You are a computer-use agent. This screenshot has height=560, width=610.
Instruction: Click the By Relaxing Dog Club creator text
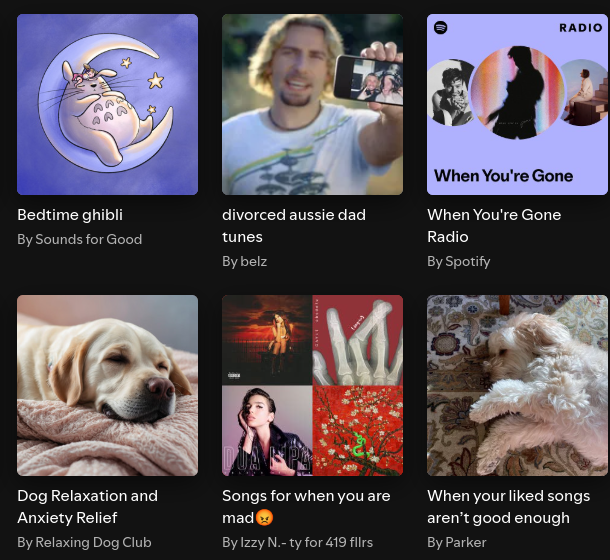[x=84, y=542]
